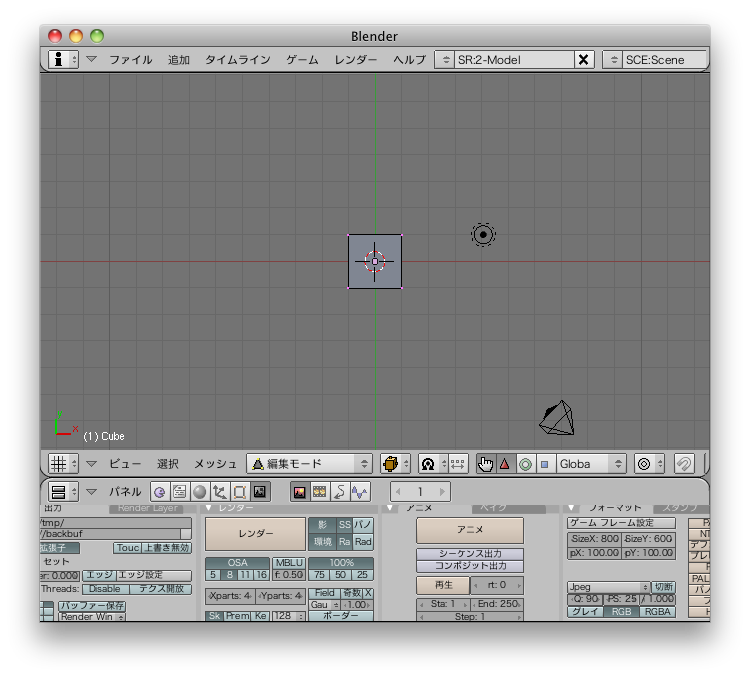Image resolution: width=750 pixels, height=677 pixels.
Task: Open the Gau filter type dropdown
Action: [325, 604]
